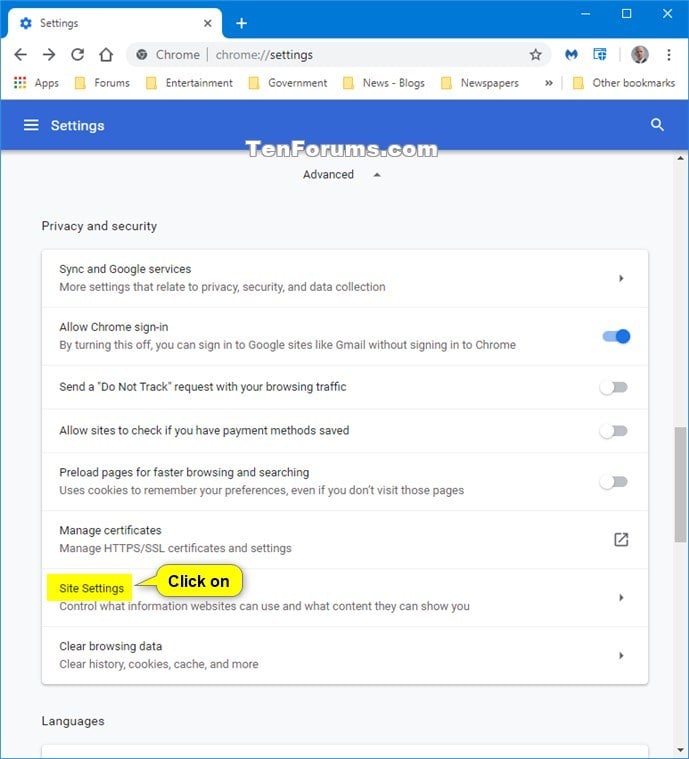The image size is (689, 759).
Task: Click the Languages heading
Action: [x=73, y=721]
